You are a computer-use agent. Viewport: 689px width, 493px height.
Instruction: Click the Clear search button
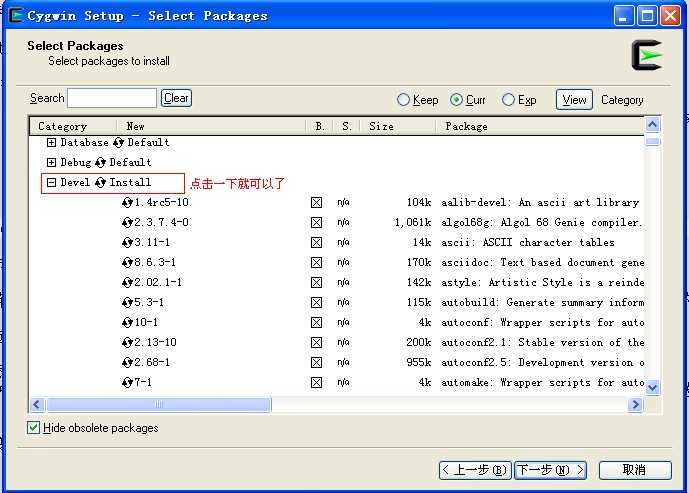tap(176, 98)
